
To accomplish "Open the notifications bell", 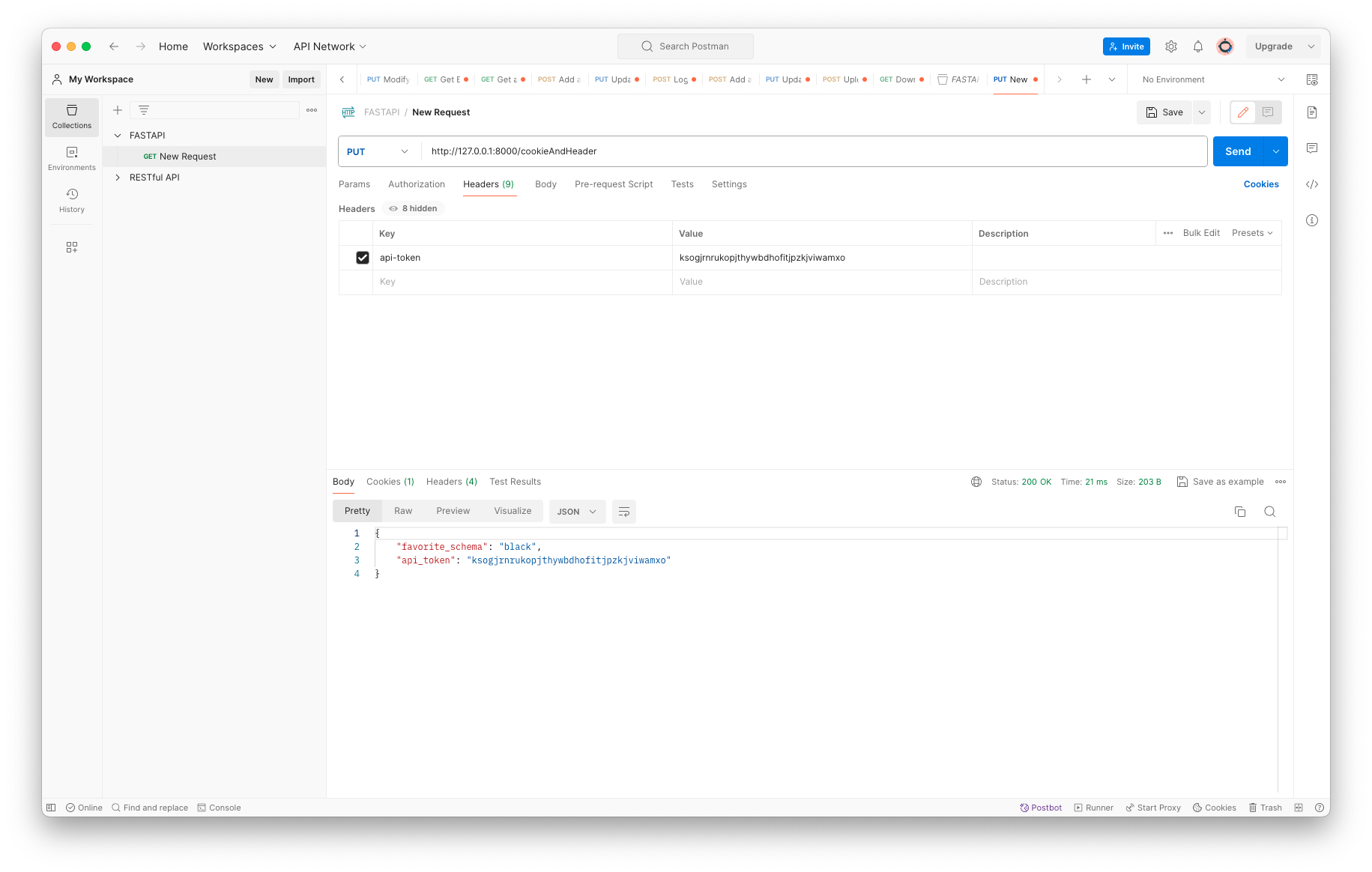I will point(1198,46).
